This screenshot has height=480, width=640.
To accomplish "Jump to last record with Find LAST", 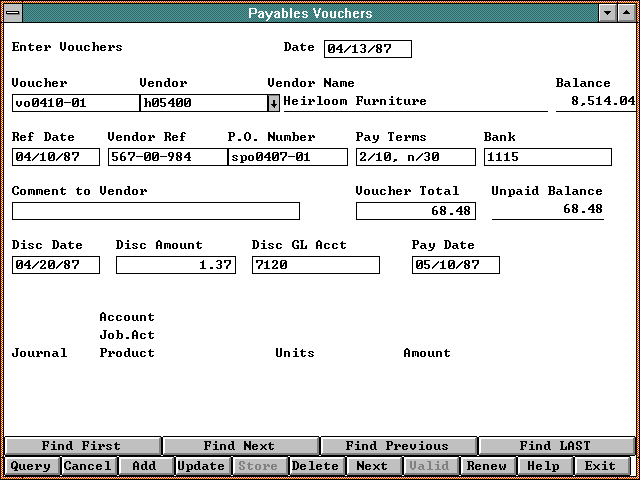I will coord(555,446).
